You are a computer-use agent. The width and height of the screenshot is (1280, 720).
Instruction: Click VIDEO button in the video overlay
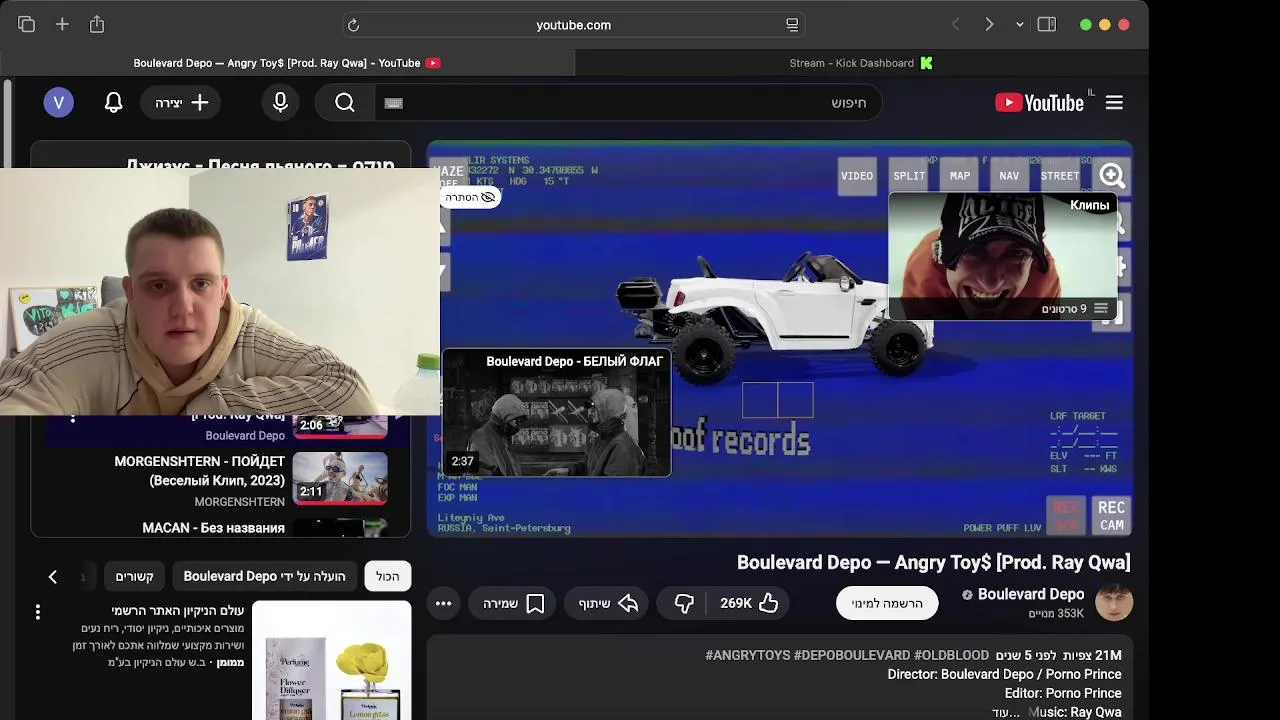pyautogui.click(x=857, y=176)
